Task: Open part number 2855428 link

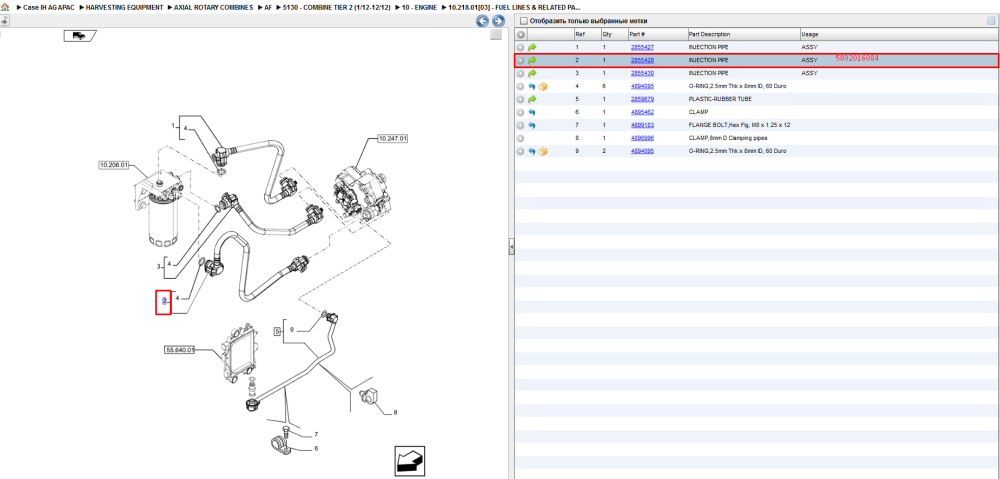Action: pyautogui.click(x=642, y=61)
